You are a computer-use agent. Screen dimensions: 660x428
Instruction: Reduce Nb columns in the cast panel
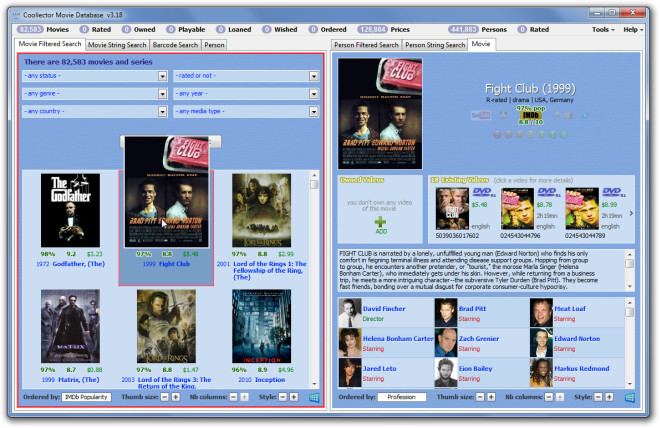click(549, 397)
